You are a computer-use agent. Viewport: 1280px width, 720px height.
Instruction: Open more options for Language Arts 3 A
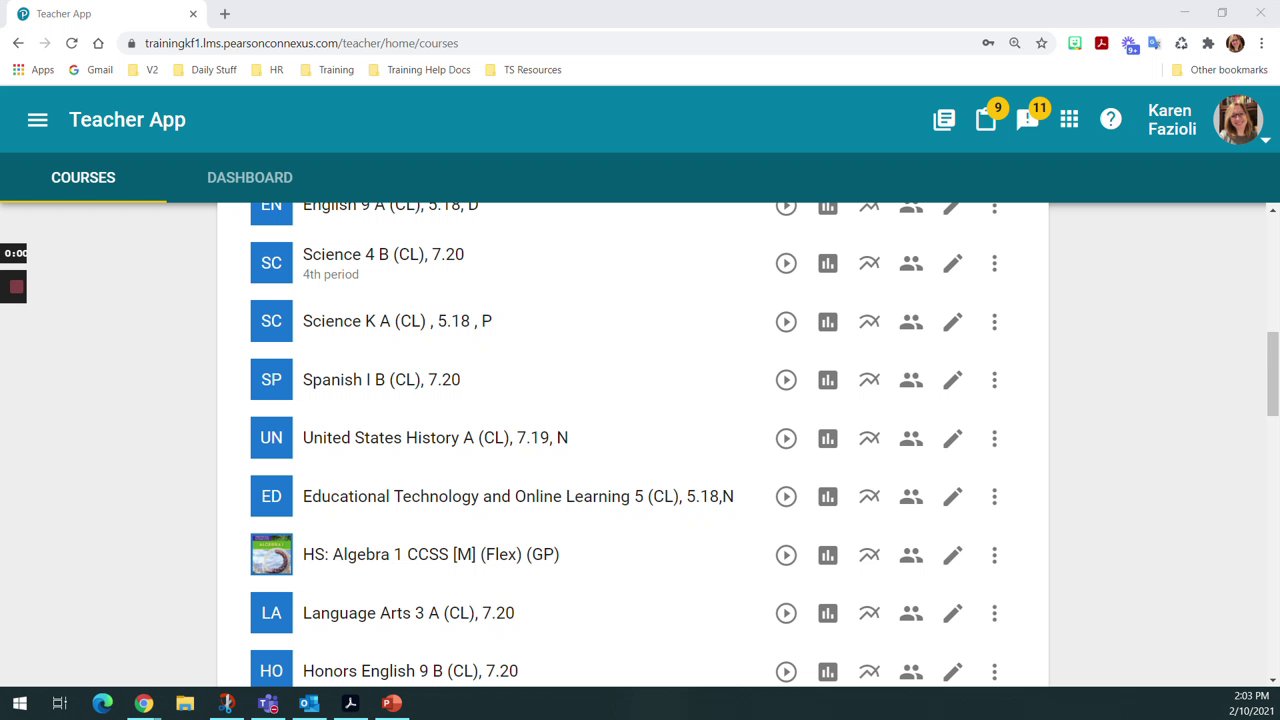tap(994, 613)
